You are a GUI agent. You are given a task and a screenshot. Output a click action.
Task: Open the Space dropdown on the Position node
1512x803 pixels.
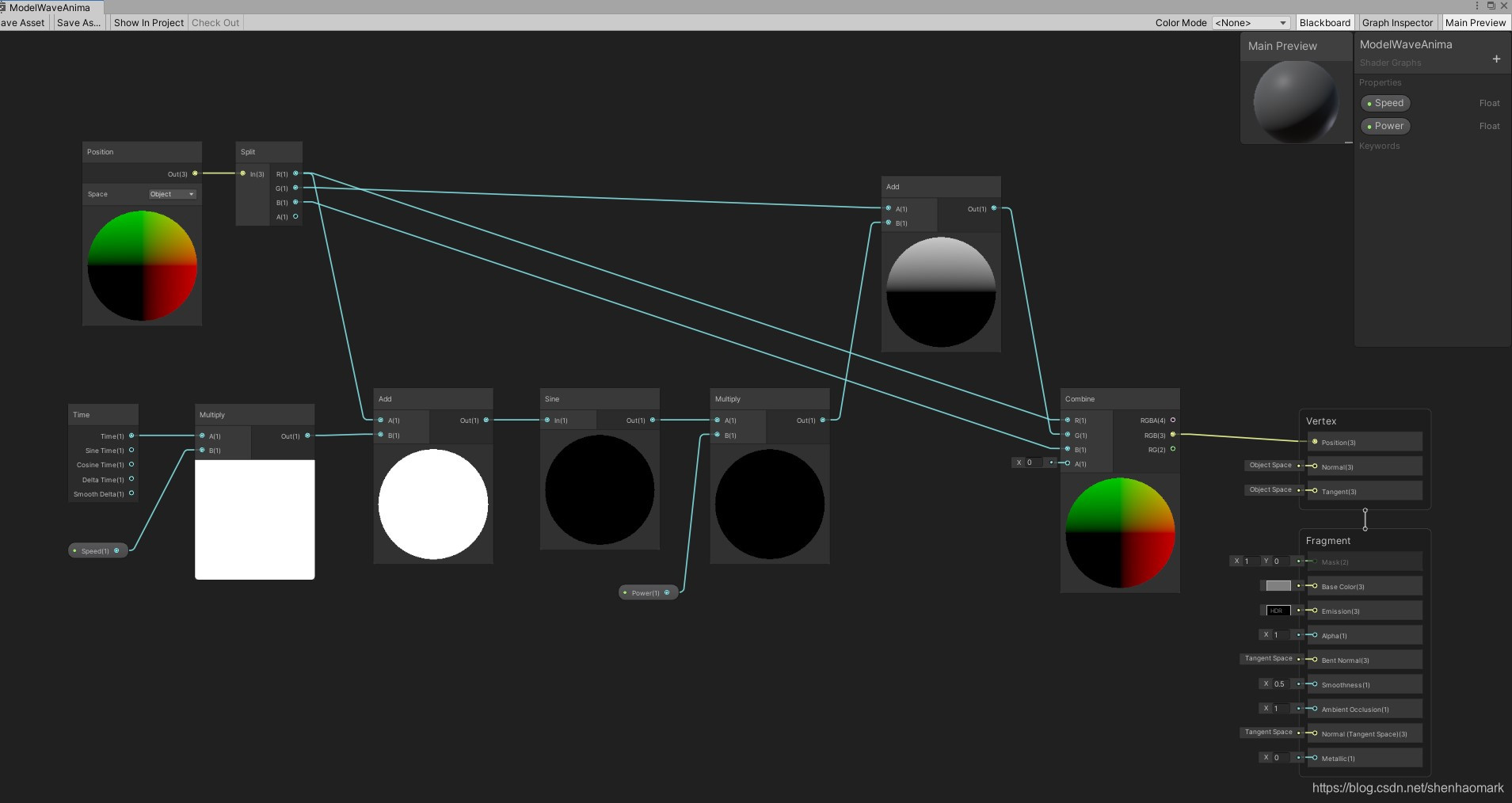(171, 193)
